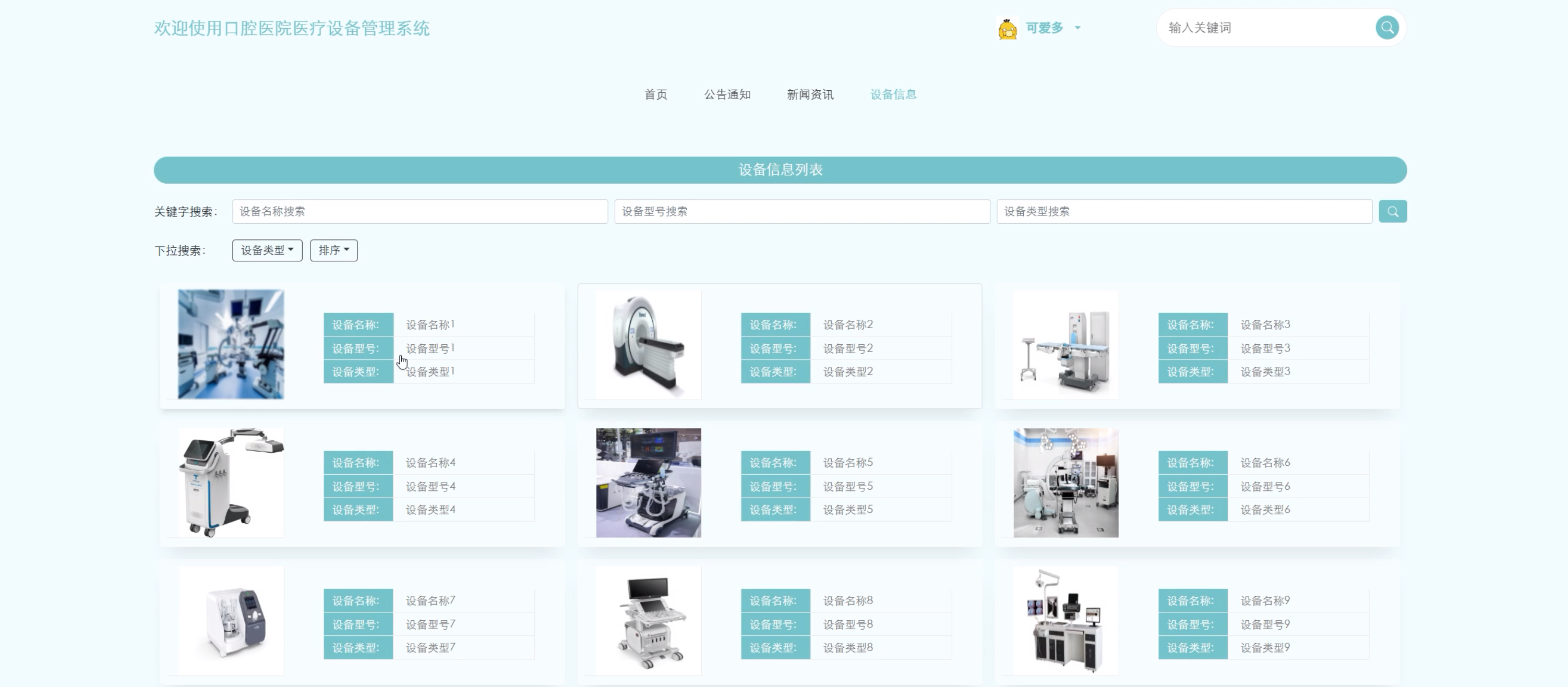
Task: Open the treatment table image for 设备名称3
Action: (1065, 344)
